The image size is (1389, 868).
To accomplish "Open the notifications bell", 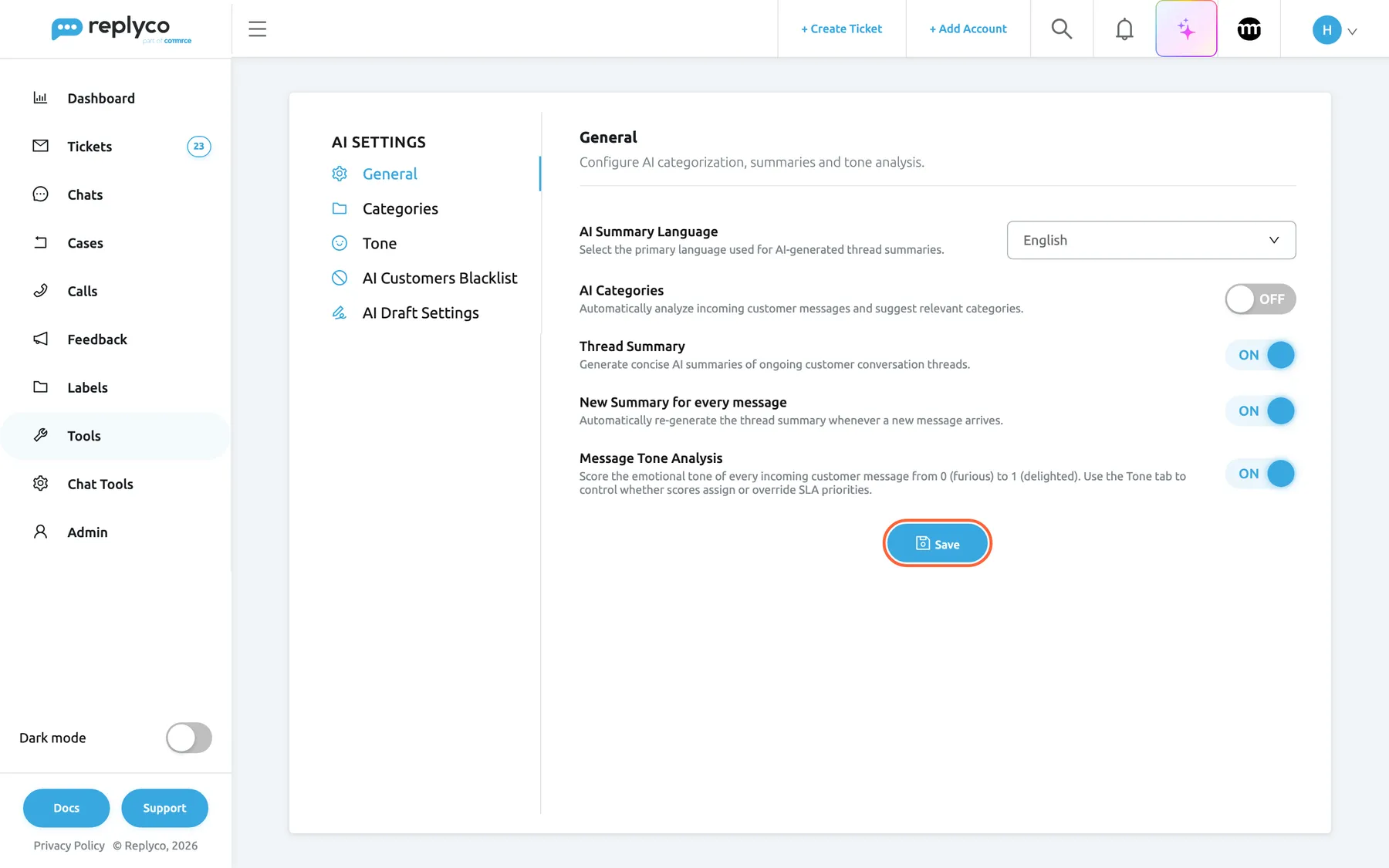I will tap(1124, 29).
